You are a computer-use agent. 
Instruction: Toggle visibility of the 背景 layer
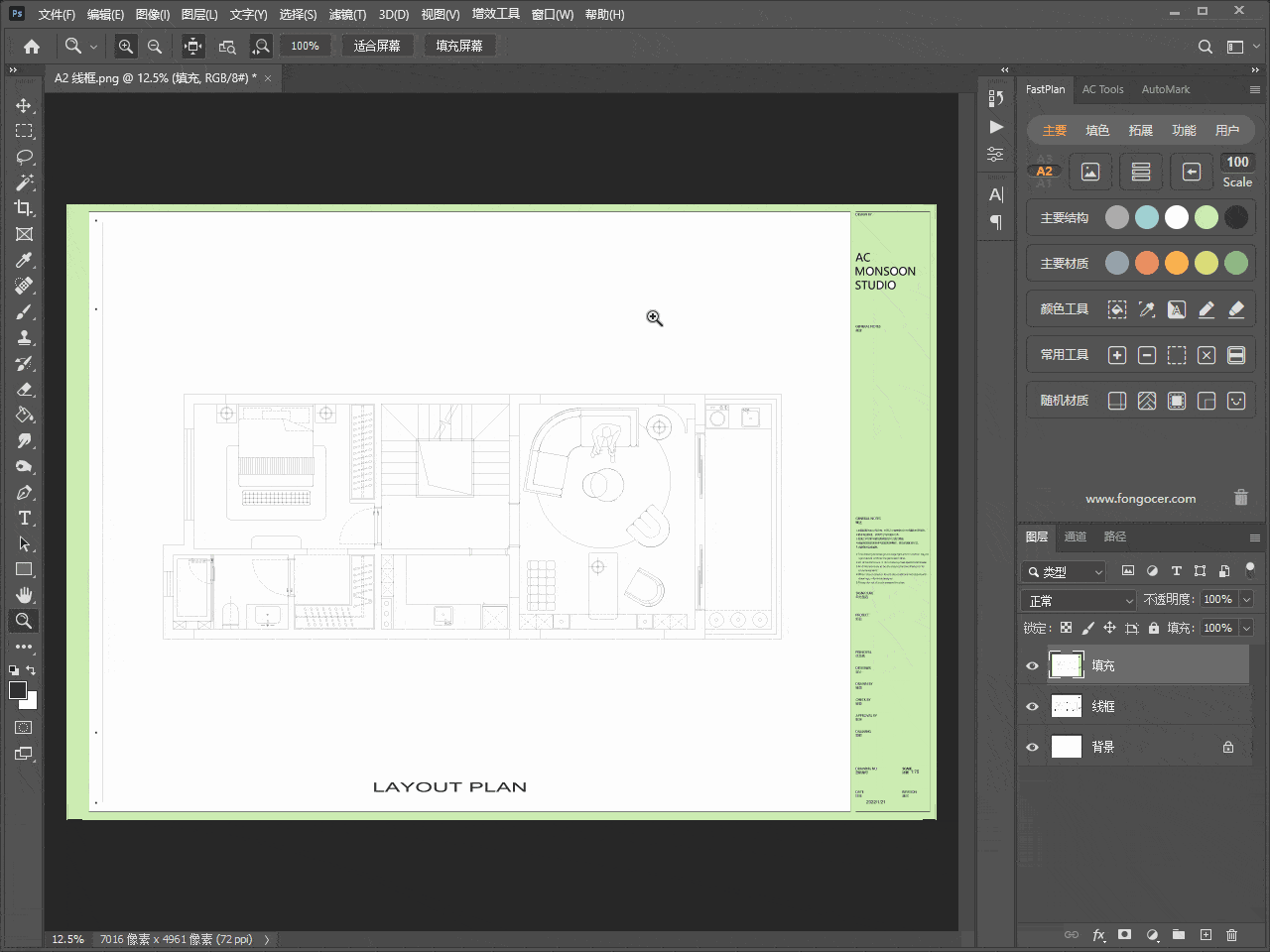(1032, 747)
